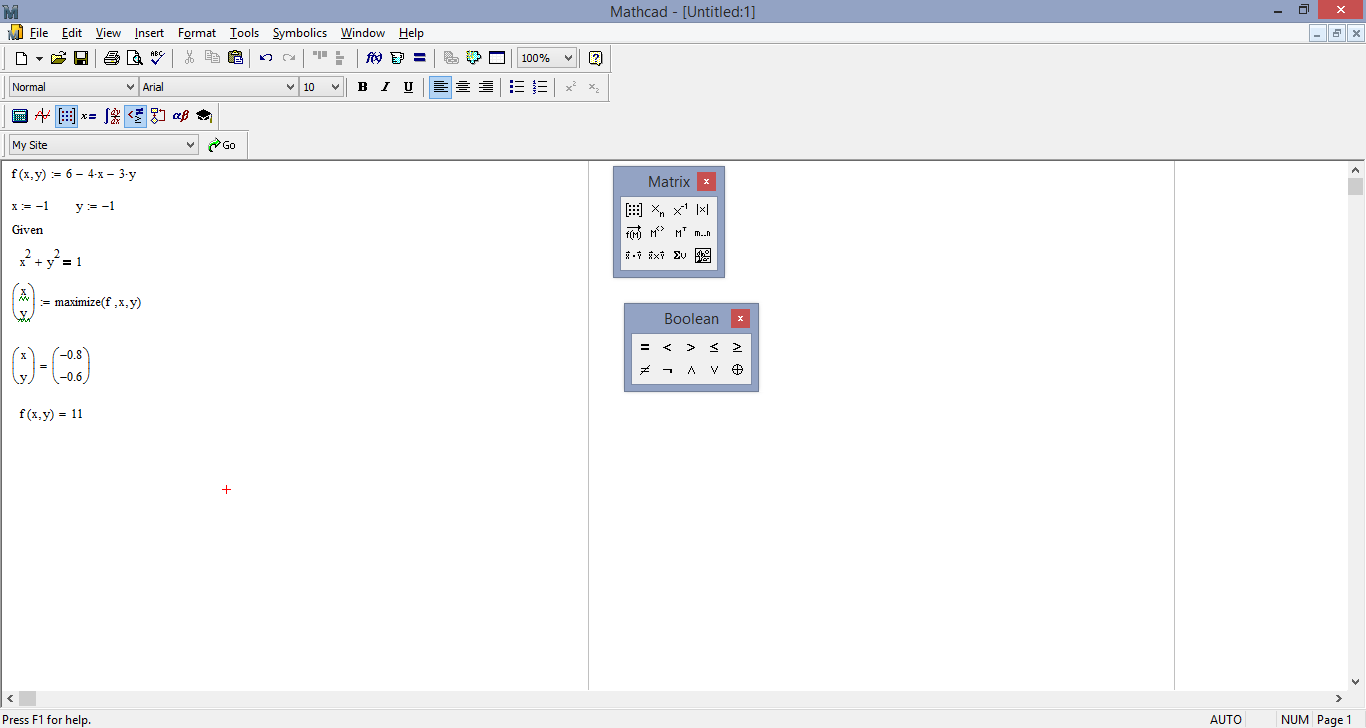The width and height of the screenshot is (1366, 728).
Task: Expand the Normal style dropdown
Action: tap(130, 87)
